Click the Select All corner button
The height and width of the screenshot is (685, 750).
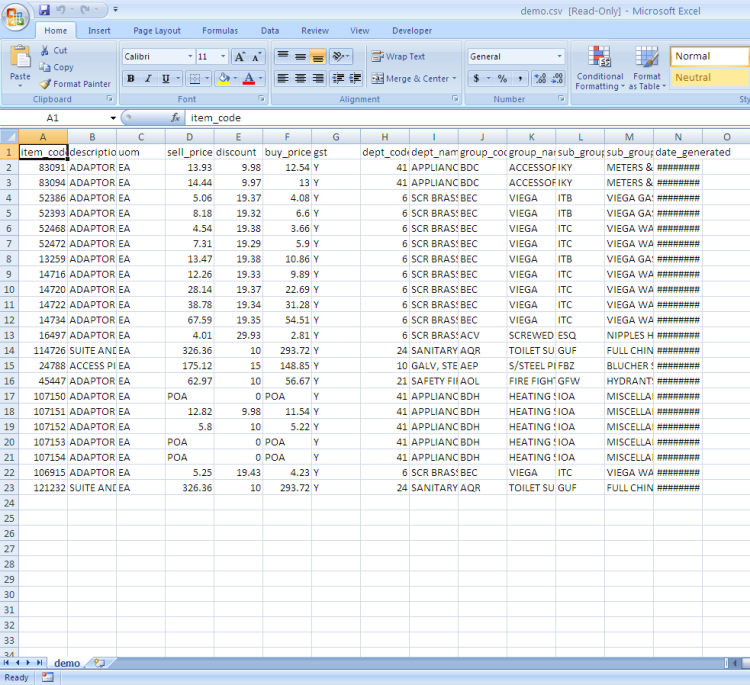pyautogui.click(x=9, y=137)
